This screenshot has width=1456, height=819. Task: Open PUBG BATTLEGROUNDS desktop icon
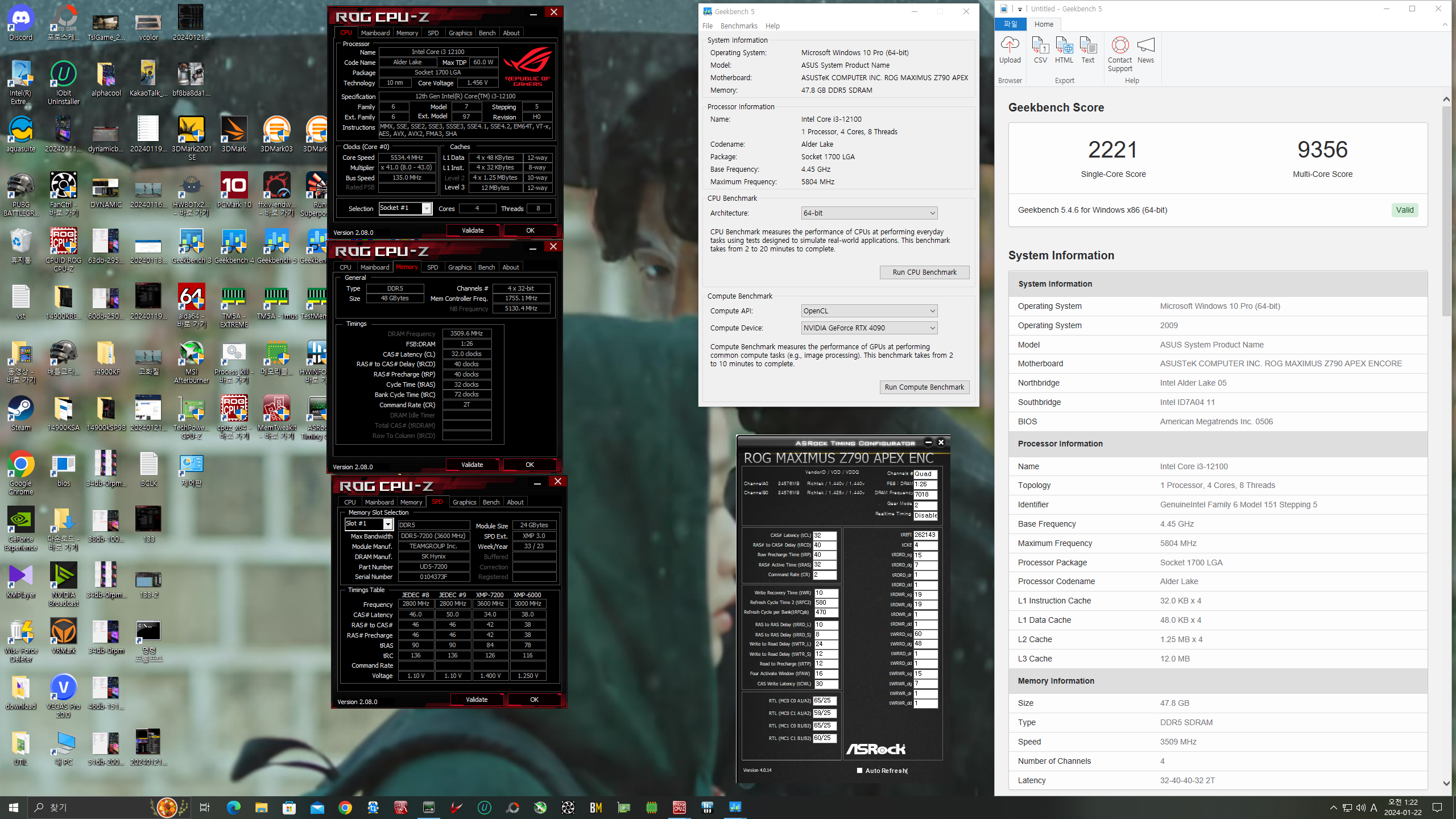coord(21,195)
